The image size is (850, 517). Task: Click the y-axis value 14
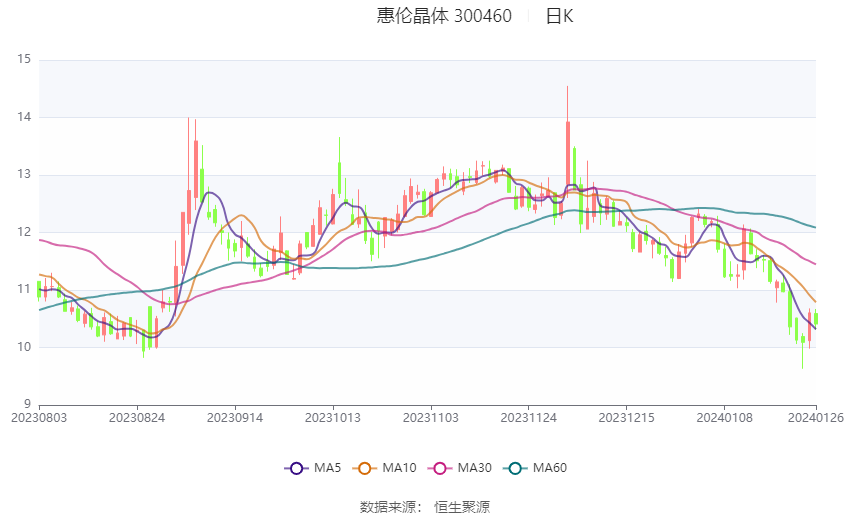click(24, 117)
